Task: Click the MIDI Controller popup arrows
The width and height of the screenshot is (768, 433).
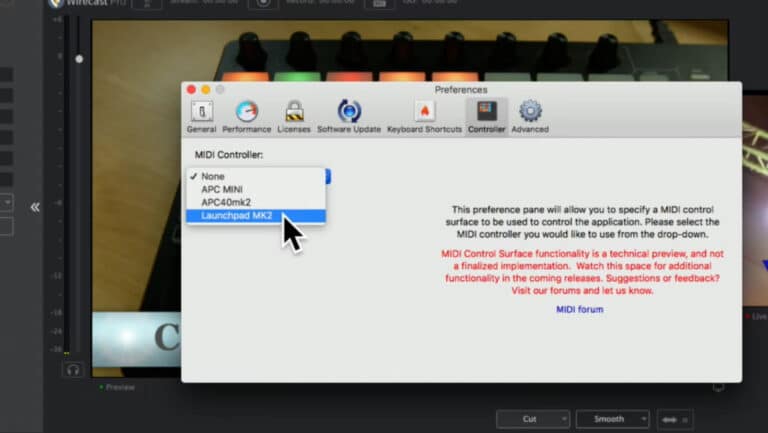Action: pyautogui.click(x=328, y=176)
